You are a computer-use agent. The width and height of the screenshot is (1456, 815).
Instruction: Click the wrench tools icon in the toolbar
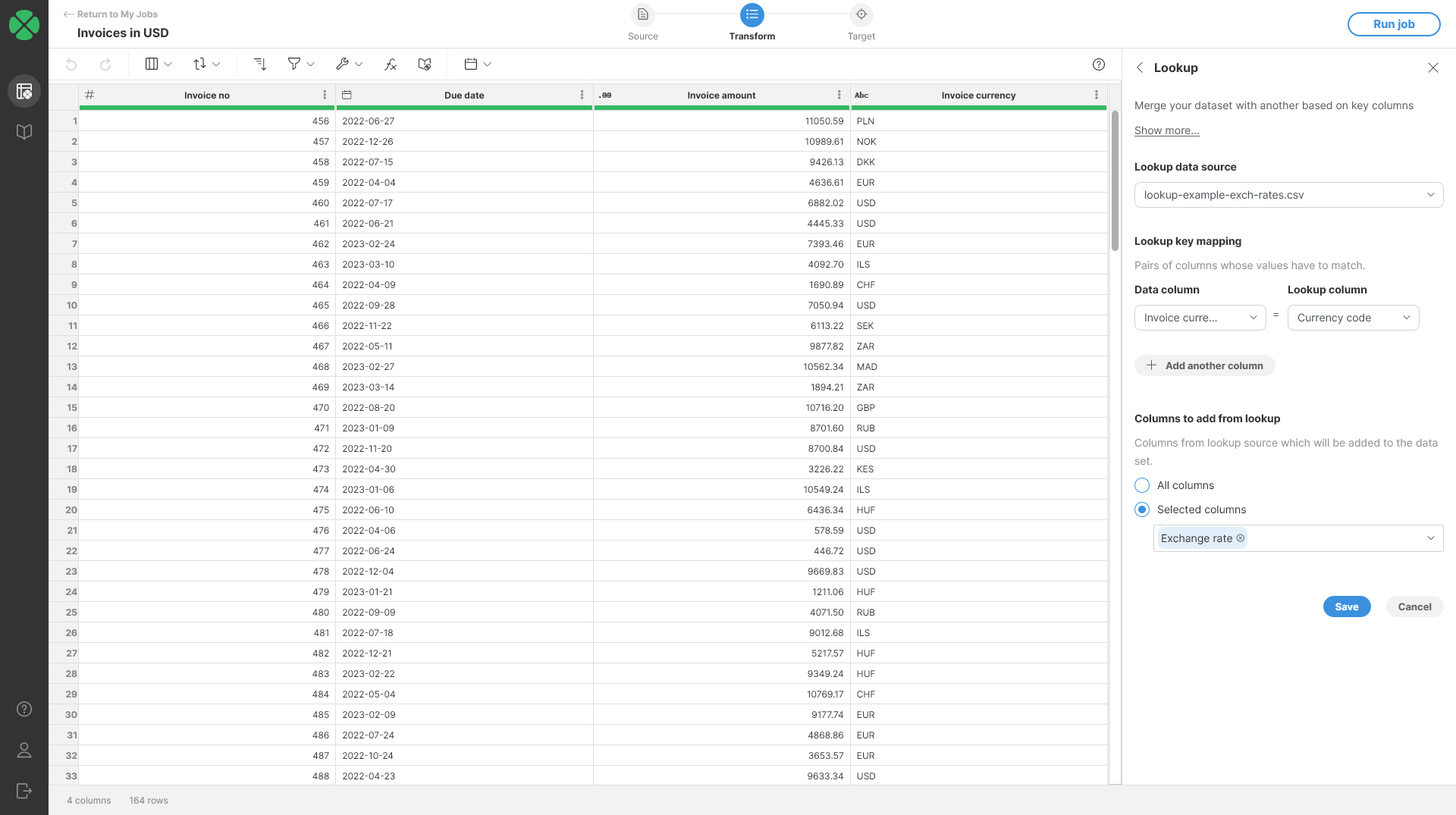click(x=344, y=64)
